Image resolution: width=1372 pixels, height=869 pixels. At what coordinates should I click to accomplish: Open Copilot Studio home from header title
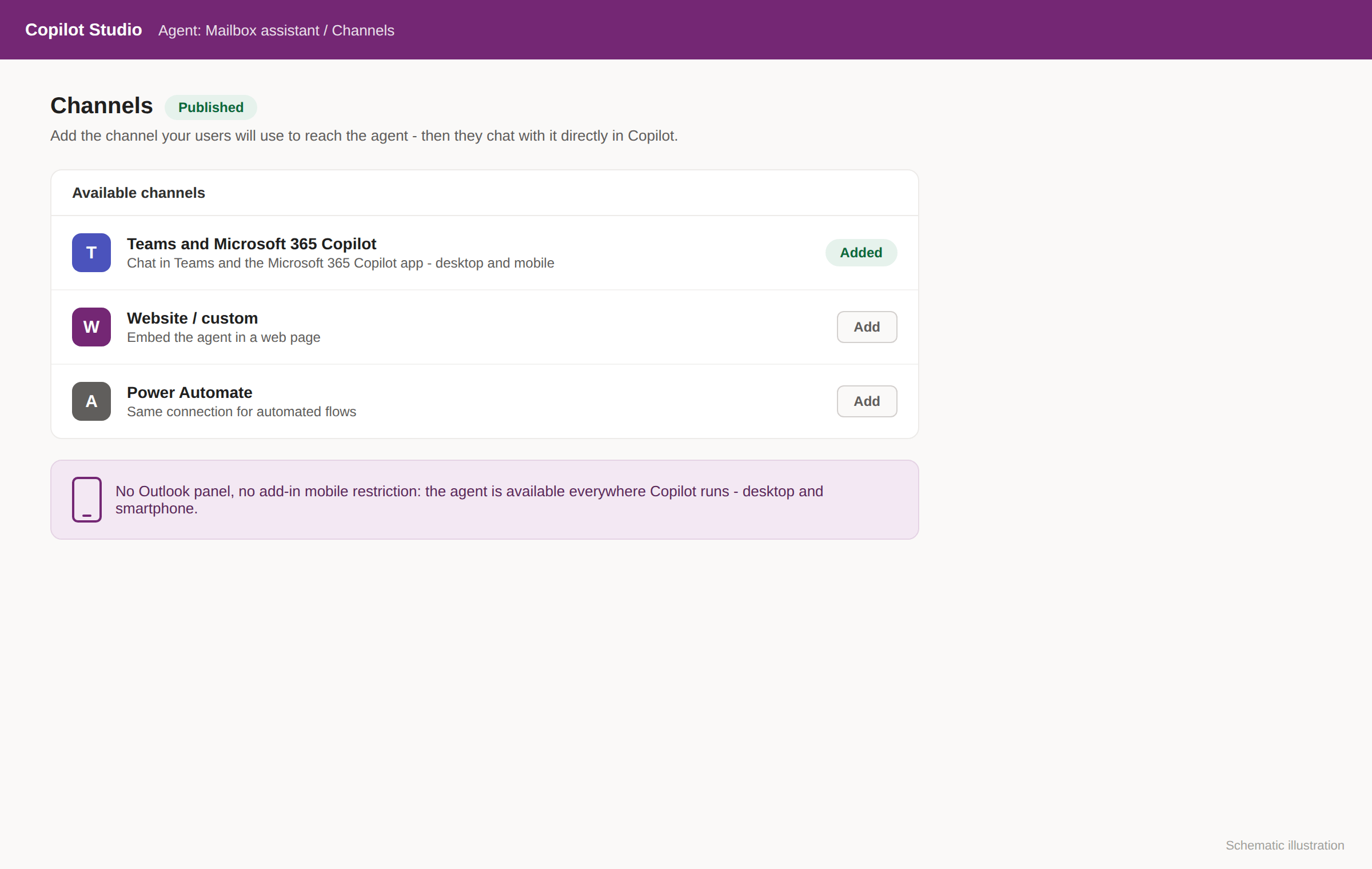click(83, 30)
